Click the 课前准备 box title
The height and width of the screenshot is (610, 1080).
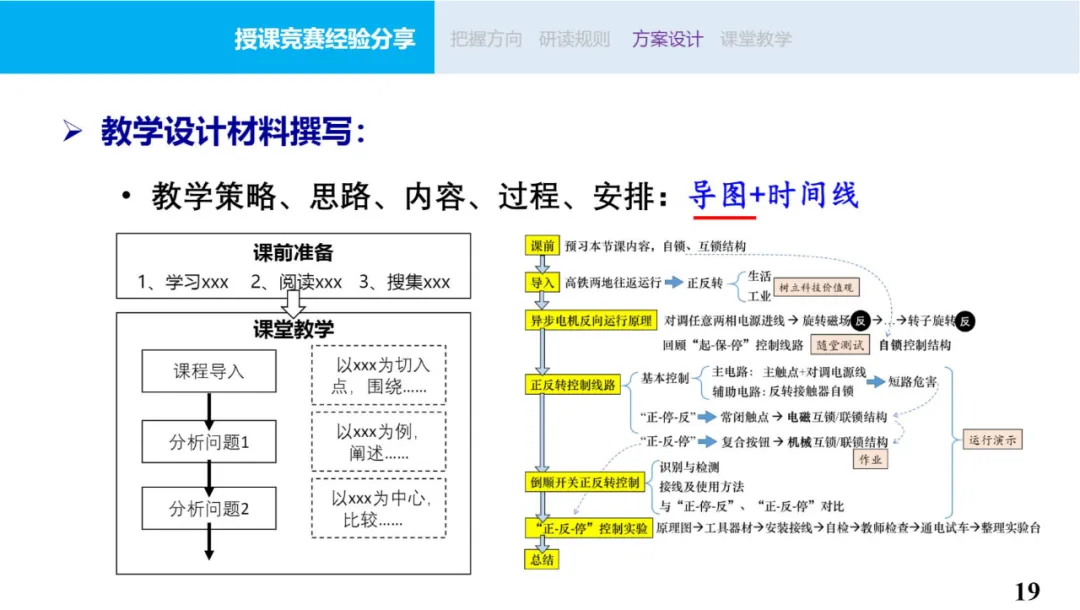pyautogui.click(x=293, y=253)
